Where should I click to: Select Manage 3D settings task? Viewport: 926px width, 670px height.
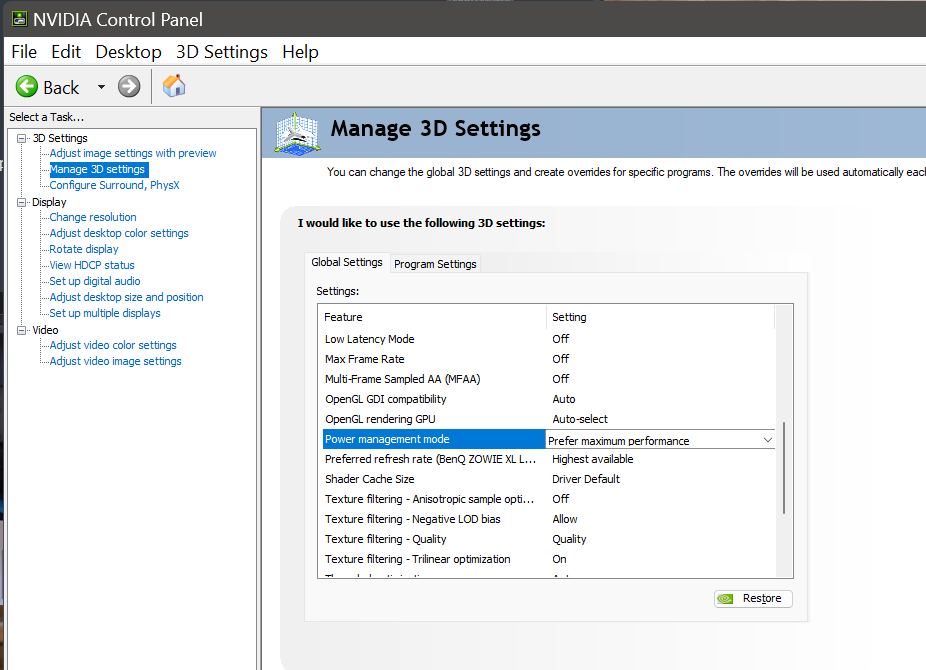coord(97,169)
